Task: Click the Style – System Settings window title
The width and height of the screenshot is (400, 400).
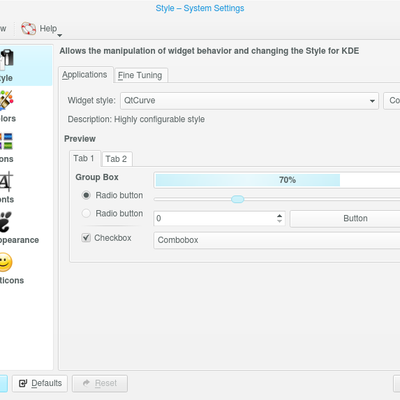Action: coord(200,8)
